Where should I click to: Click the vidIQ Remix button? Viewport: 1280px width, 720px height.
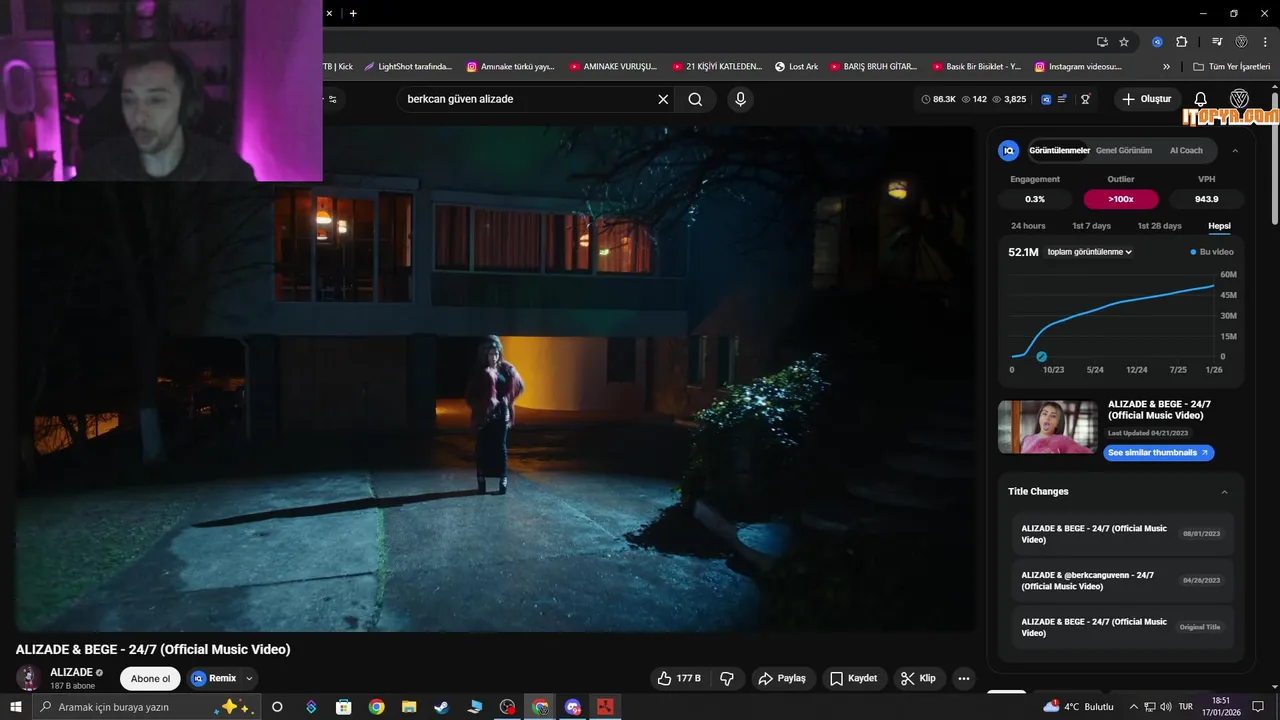tap(214, 678)
